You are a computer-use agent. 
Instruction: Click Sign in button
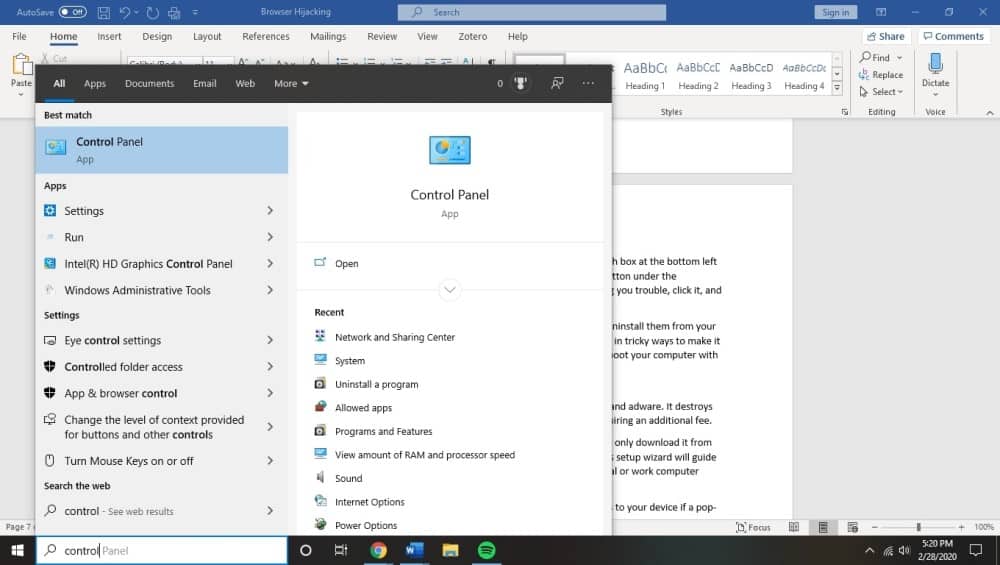tap(835, 12)
